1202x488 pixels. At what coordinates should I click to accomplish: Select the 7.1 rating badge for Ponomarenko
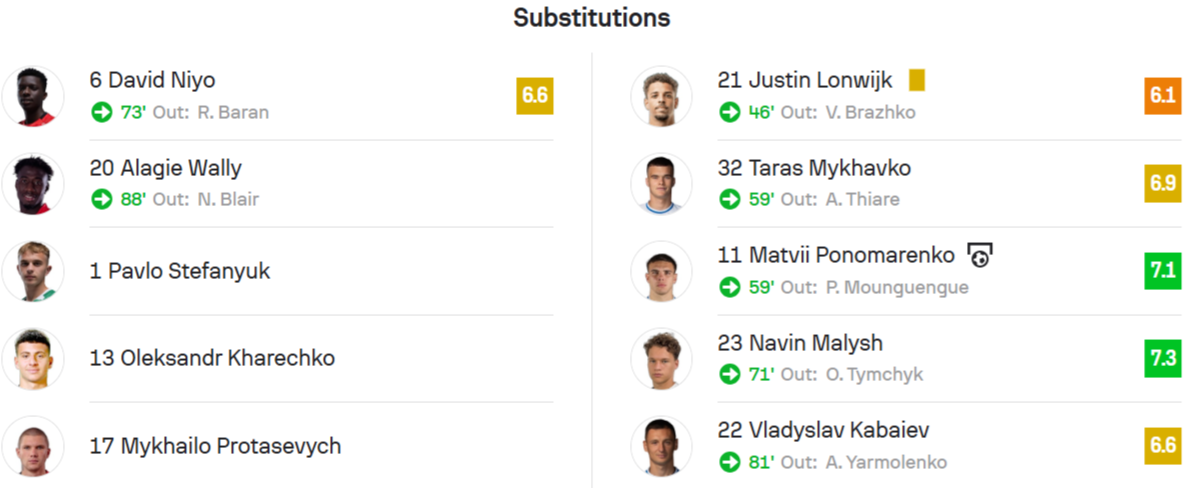1163,270
